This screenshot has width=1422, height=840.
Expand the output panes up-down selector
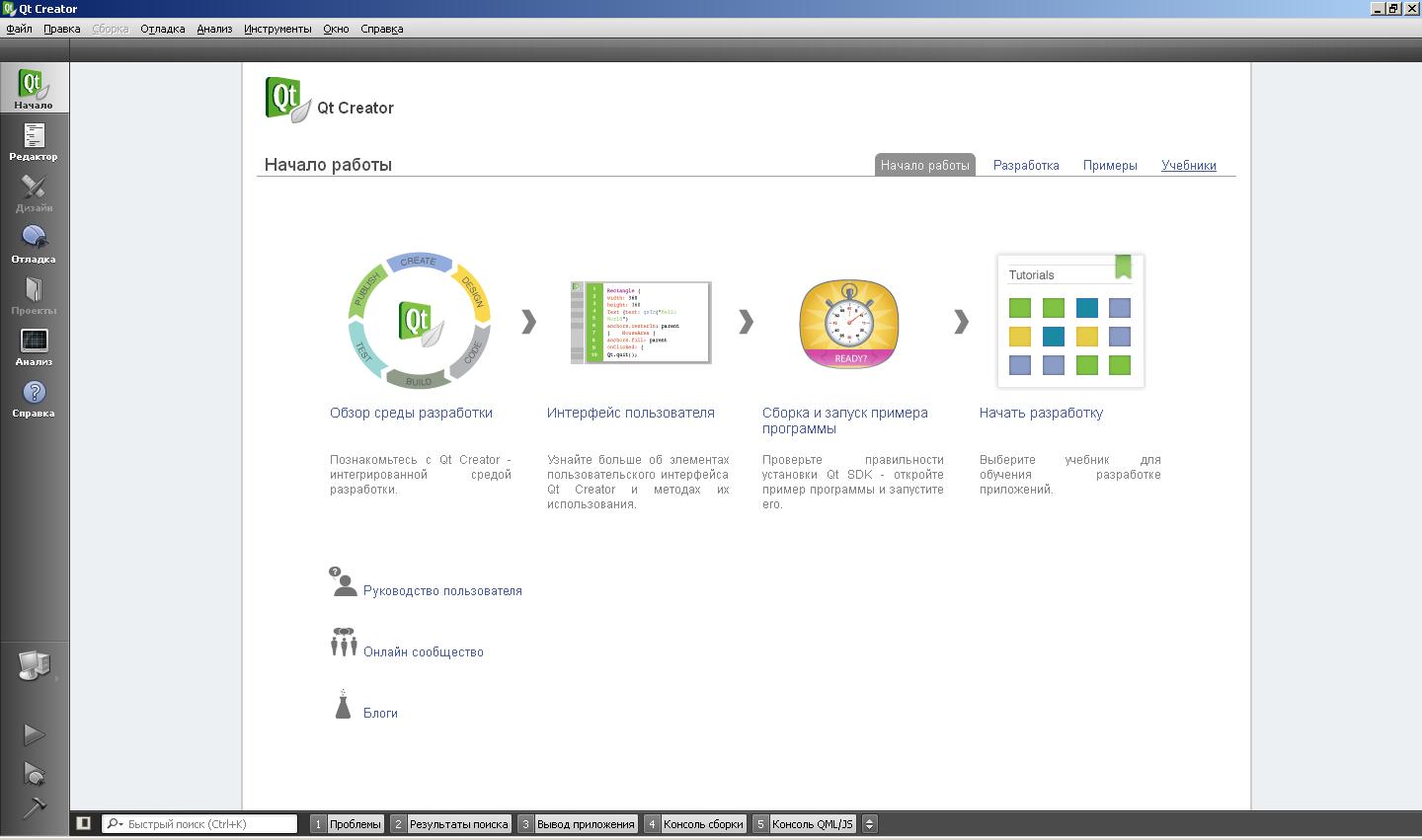click(869, 824)
